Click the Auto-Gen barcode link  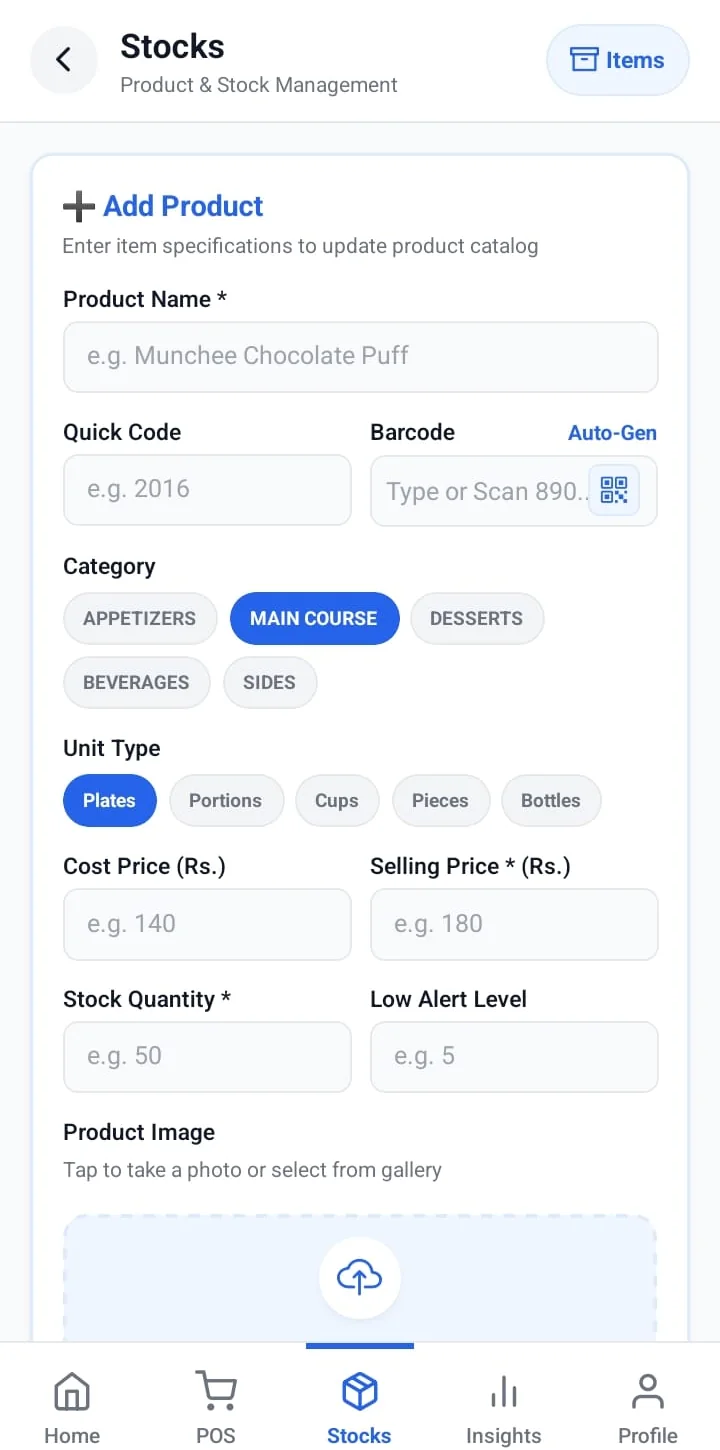tap(612, 433)
